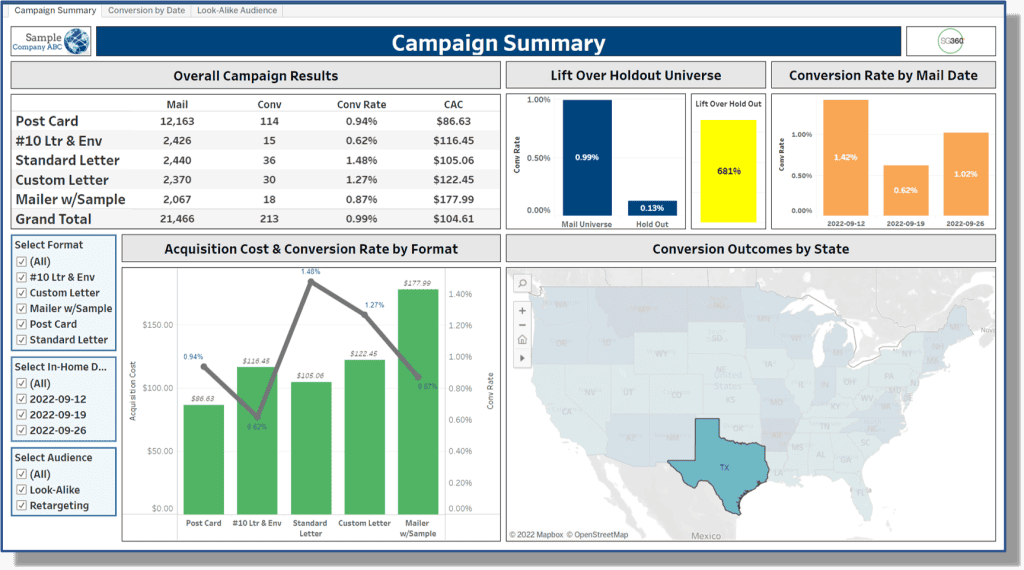Uncheck the 2022-09-12 in-home date
The height and width of the screenshot is (570, 1024).
22,400
